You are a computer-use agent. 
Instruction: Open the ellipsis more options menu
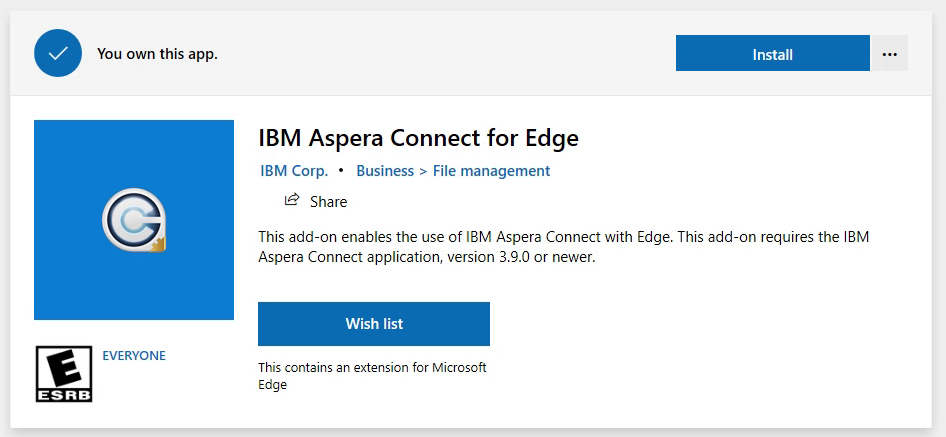coord(889,54)
